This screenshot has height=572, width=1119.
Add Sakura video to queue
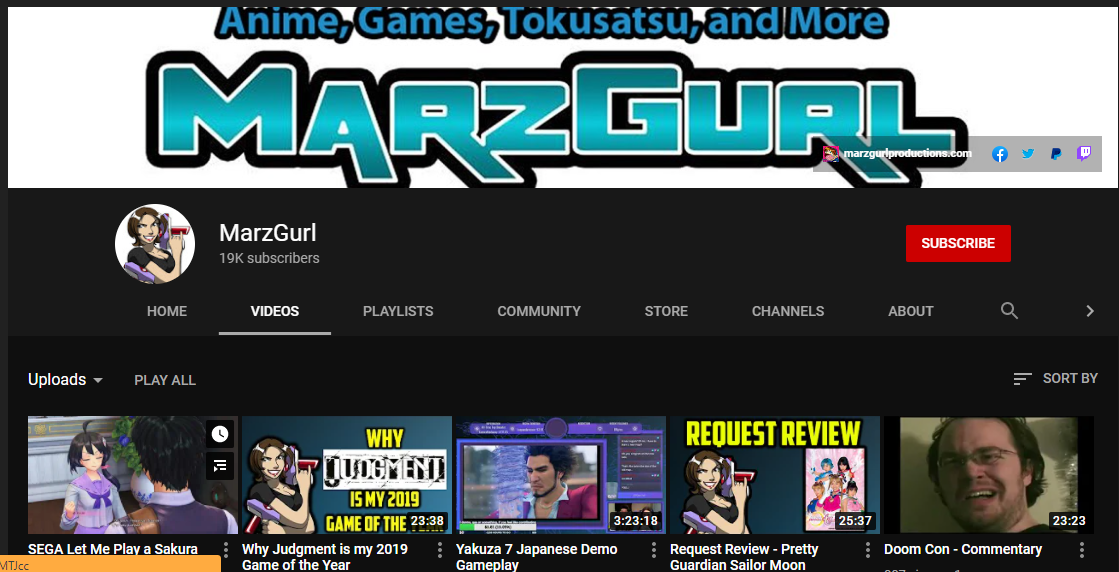pyautogui.click(x=220, y=465)
